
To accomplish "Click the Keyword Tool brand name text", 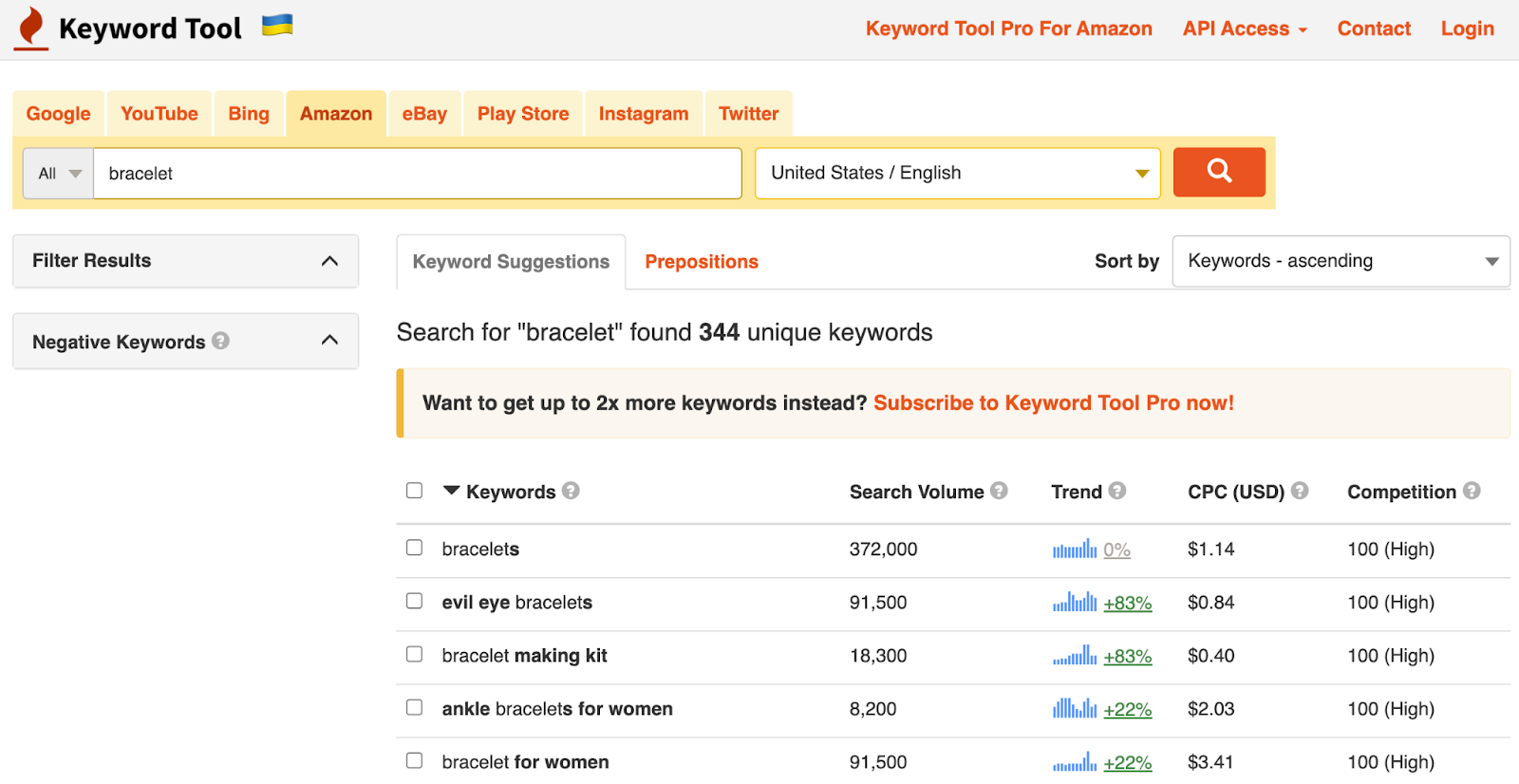I will click(x=150, y=28).
